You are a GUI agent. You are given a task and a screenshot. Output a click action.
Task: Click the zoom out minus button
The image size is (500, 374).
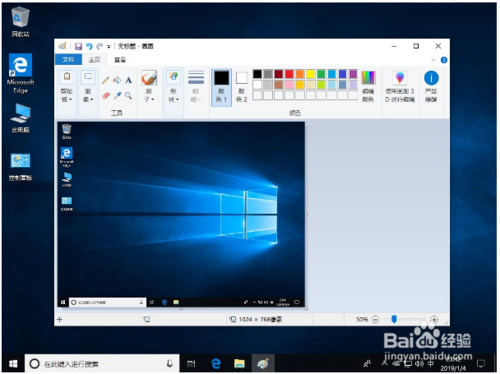click(375, 319)
